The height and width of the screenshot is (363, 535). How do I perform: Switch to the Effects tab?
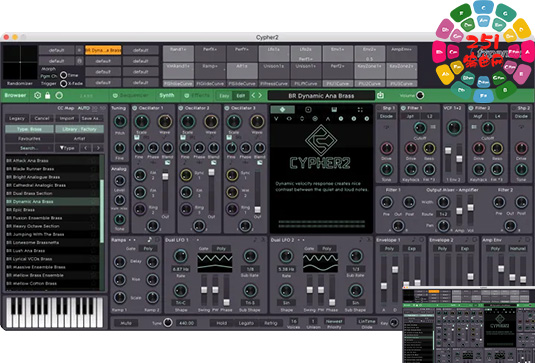[x=201, y=96]
